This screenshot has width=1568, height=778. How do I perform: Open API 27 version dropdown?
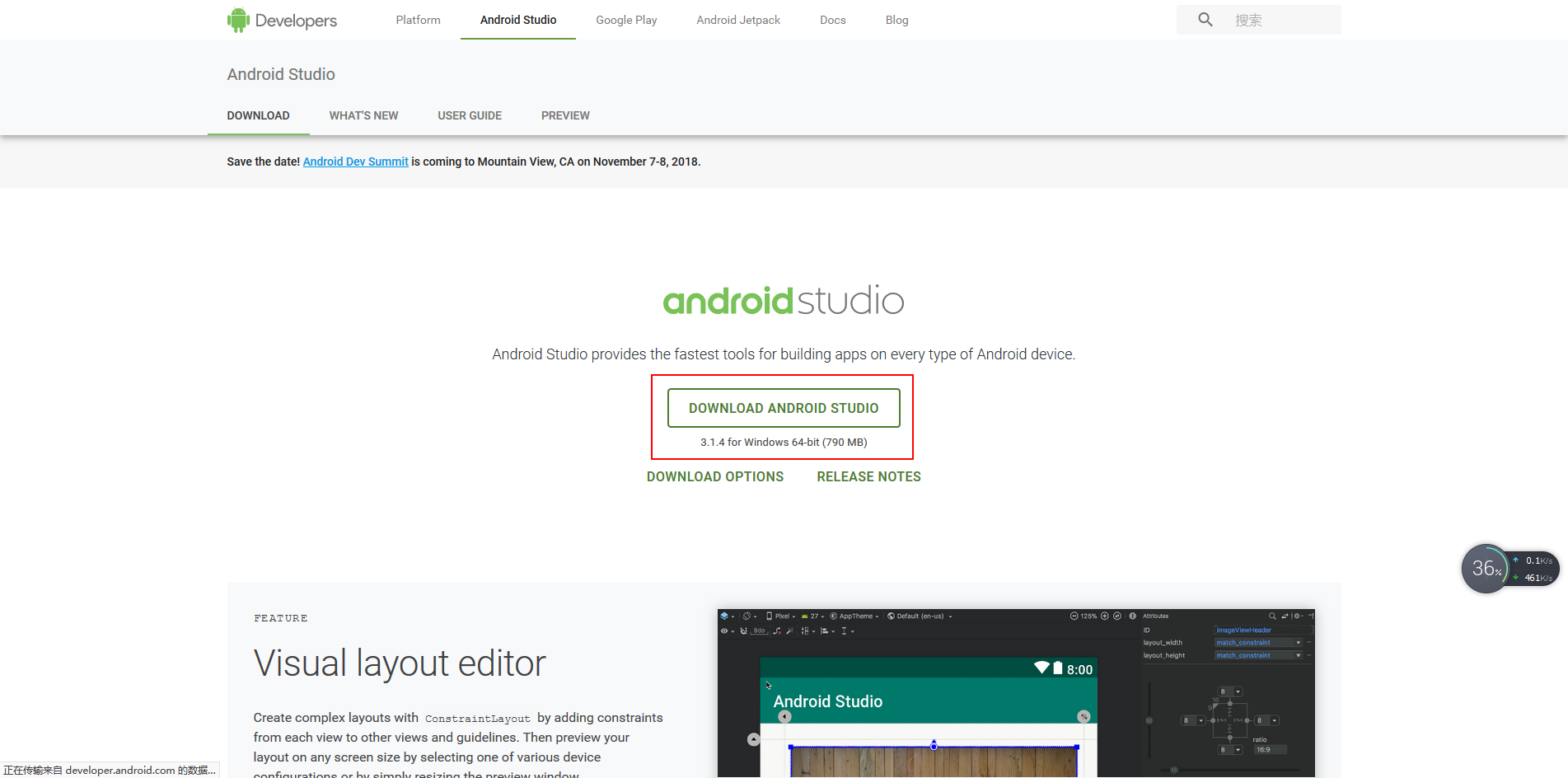812,616
